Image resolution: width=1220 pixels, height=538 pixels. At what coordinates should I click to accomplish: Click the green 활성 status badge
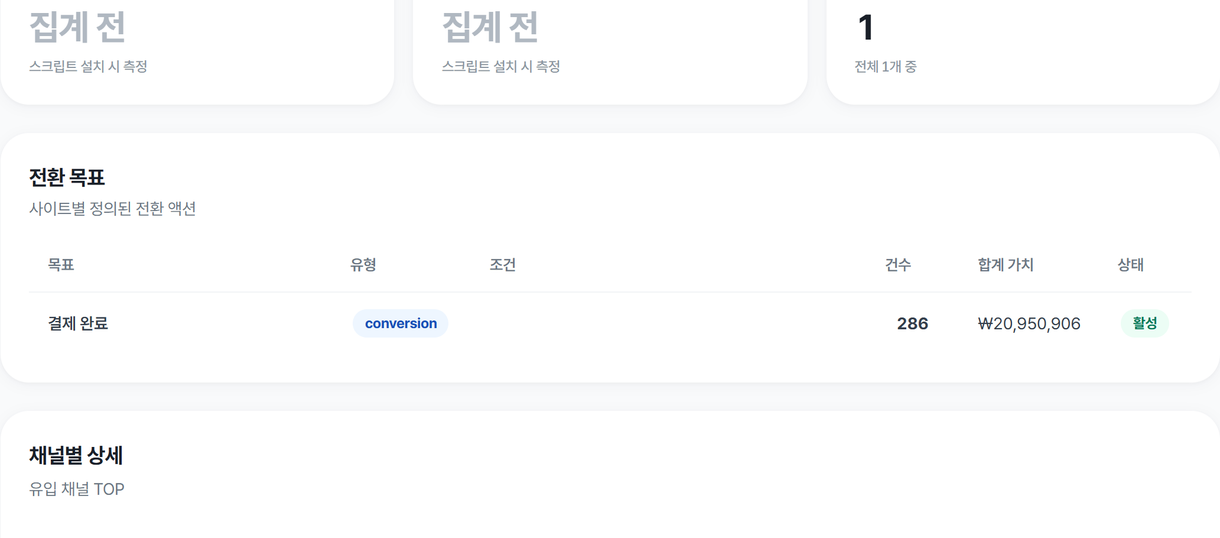(x=1144, y=323)
